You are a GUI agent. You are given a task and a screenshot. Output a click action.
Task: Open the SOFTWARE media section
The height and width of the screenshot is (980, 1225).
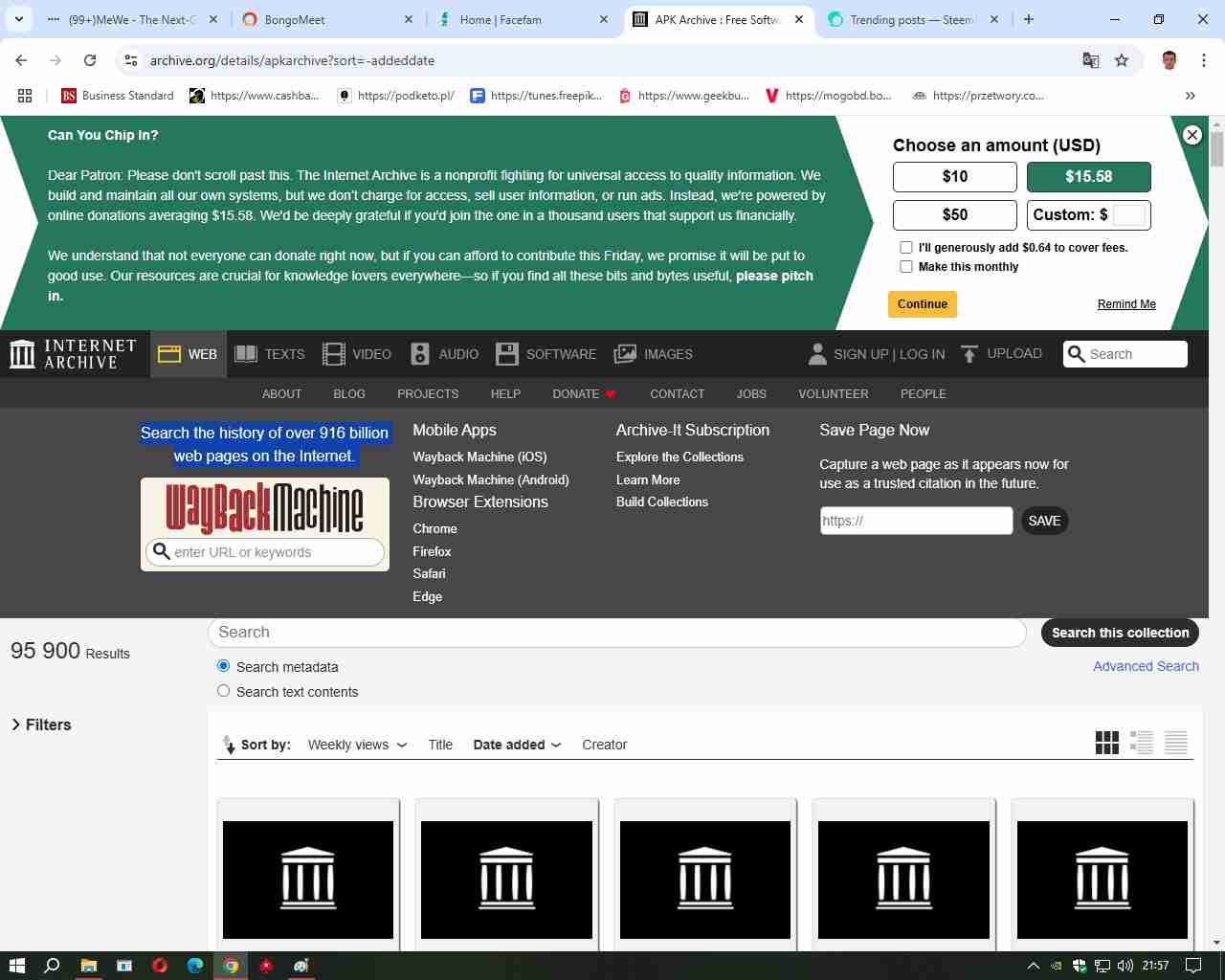[x=546, y=354]
